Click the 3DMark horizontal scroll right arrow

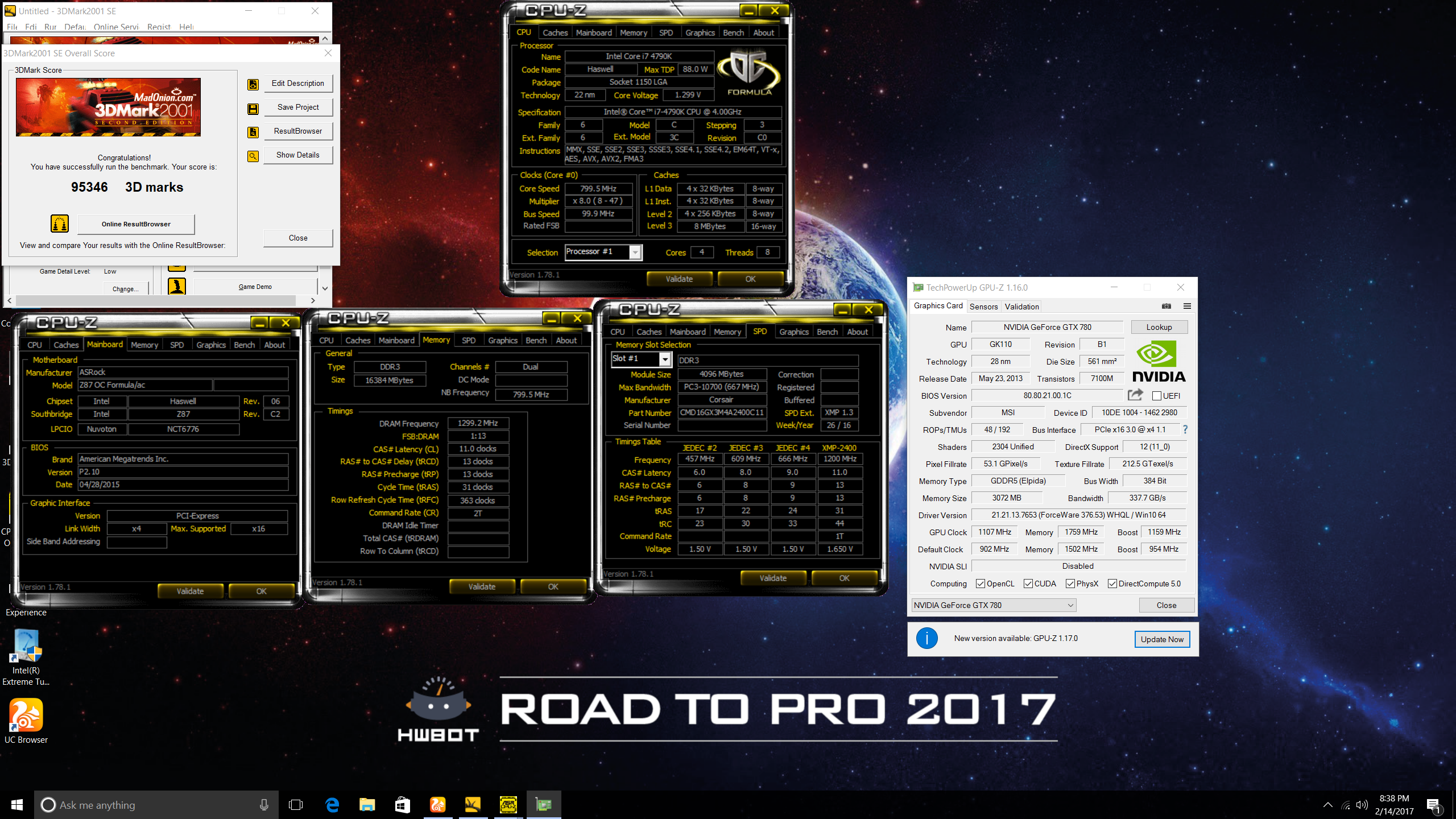click(313, 300)
